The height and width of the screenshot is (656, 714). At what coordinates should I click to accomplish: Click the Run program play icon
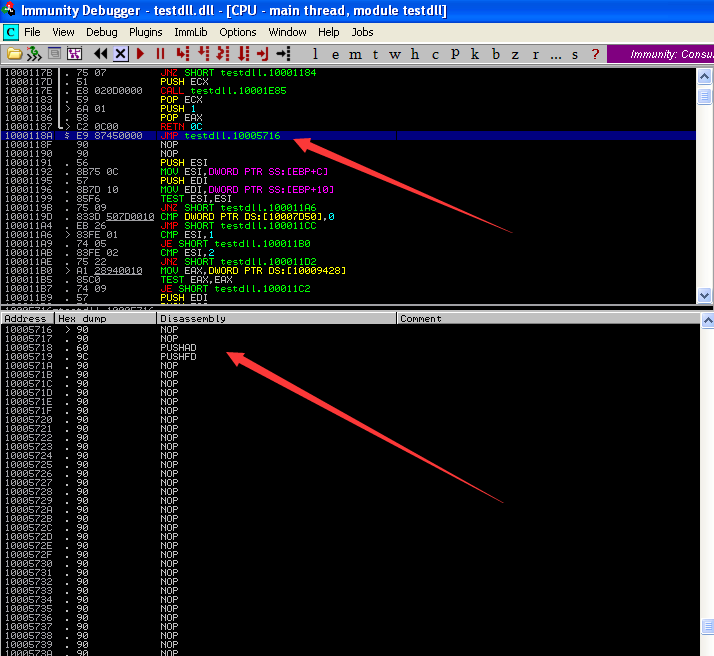141,54
